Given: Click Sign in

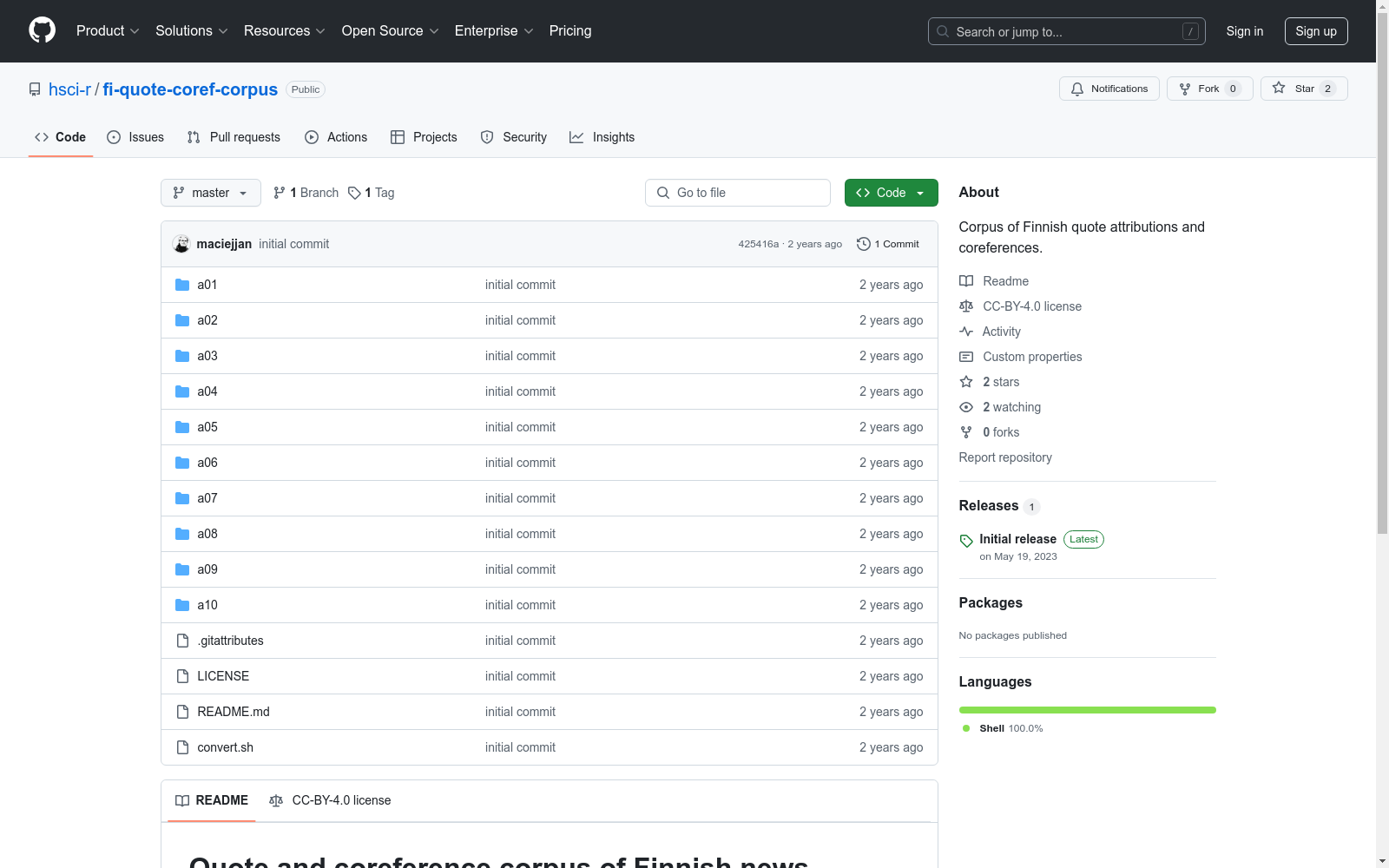Looking at the screenshot, I should (1245, 31).
